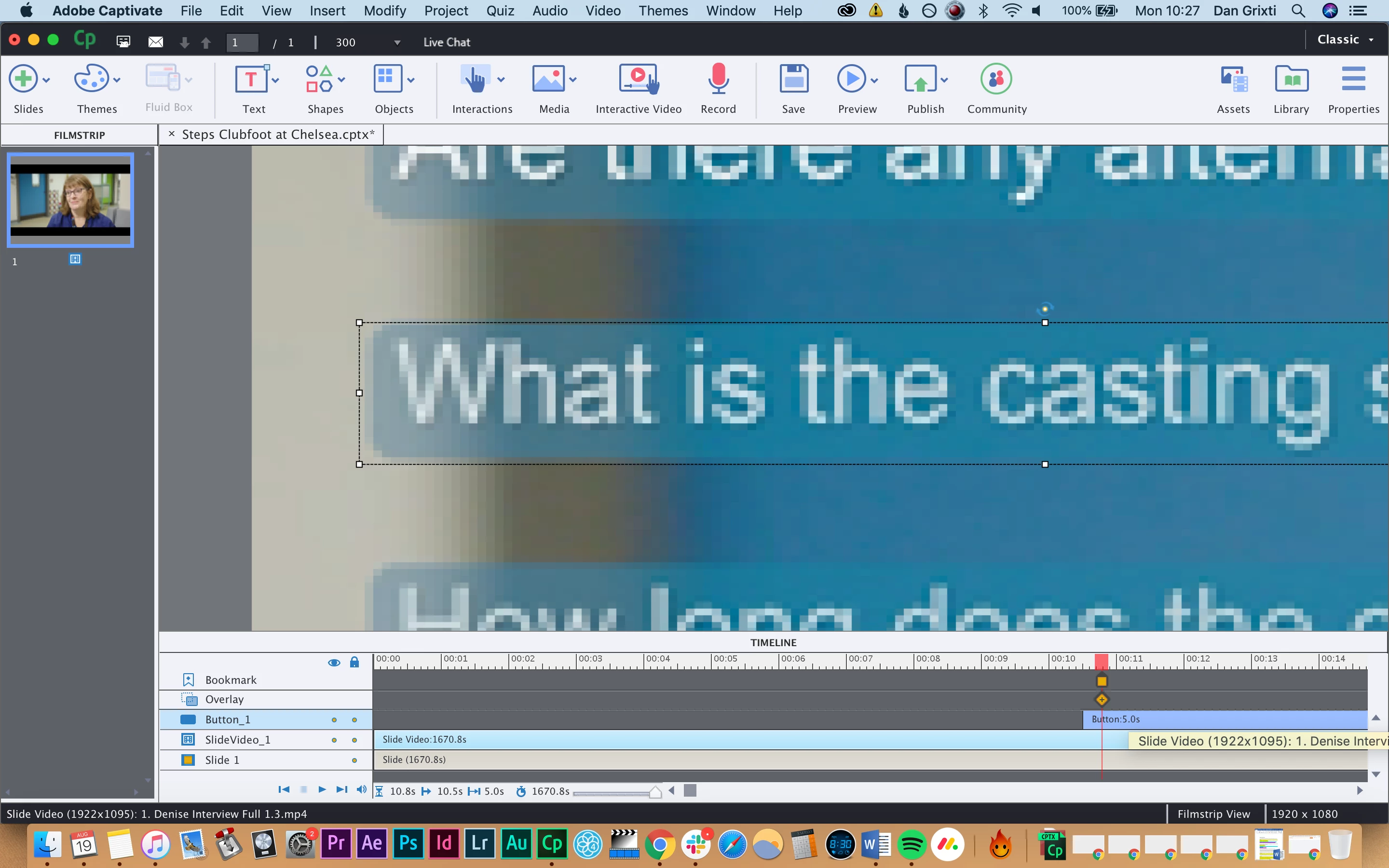The height and width of the screenshot is (868, 1389).
Task: Toggle the all-layers eye icon in timeline
Action: 334,663
